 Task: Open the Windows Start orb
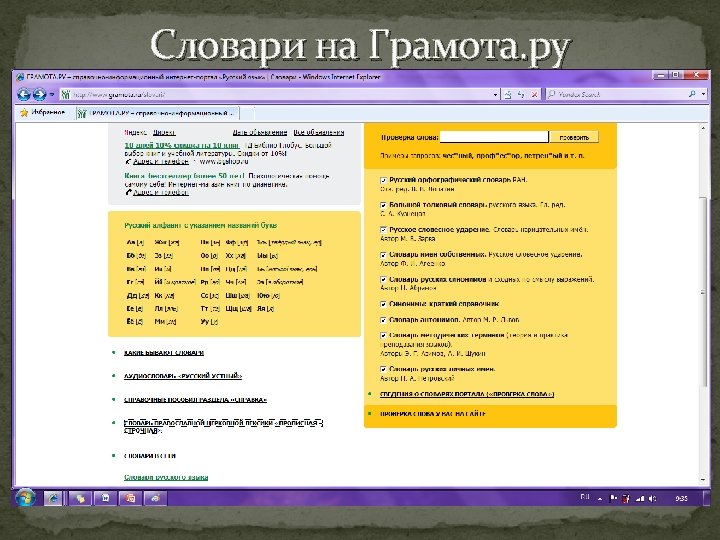coord(25,498)
